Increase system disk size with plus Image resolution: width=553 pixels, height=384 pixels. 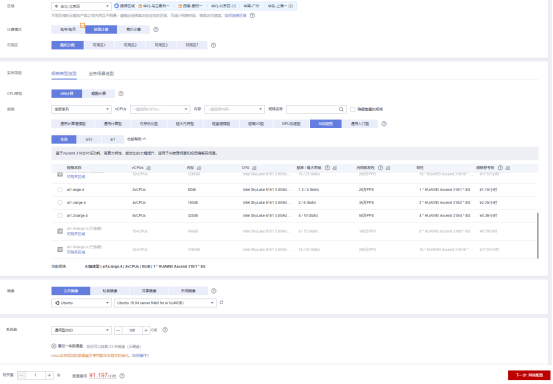coord(146,330)
